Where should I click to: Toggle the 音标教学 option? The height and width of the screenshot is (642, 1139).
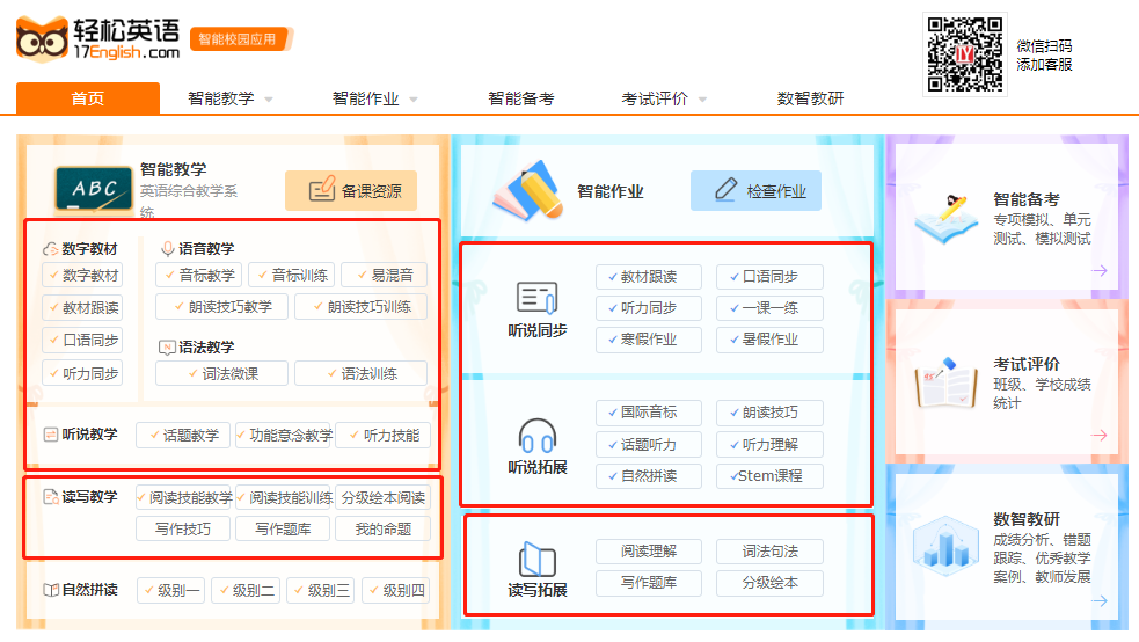coord(198,275)
